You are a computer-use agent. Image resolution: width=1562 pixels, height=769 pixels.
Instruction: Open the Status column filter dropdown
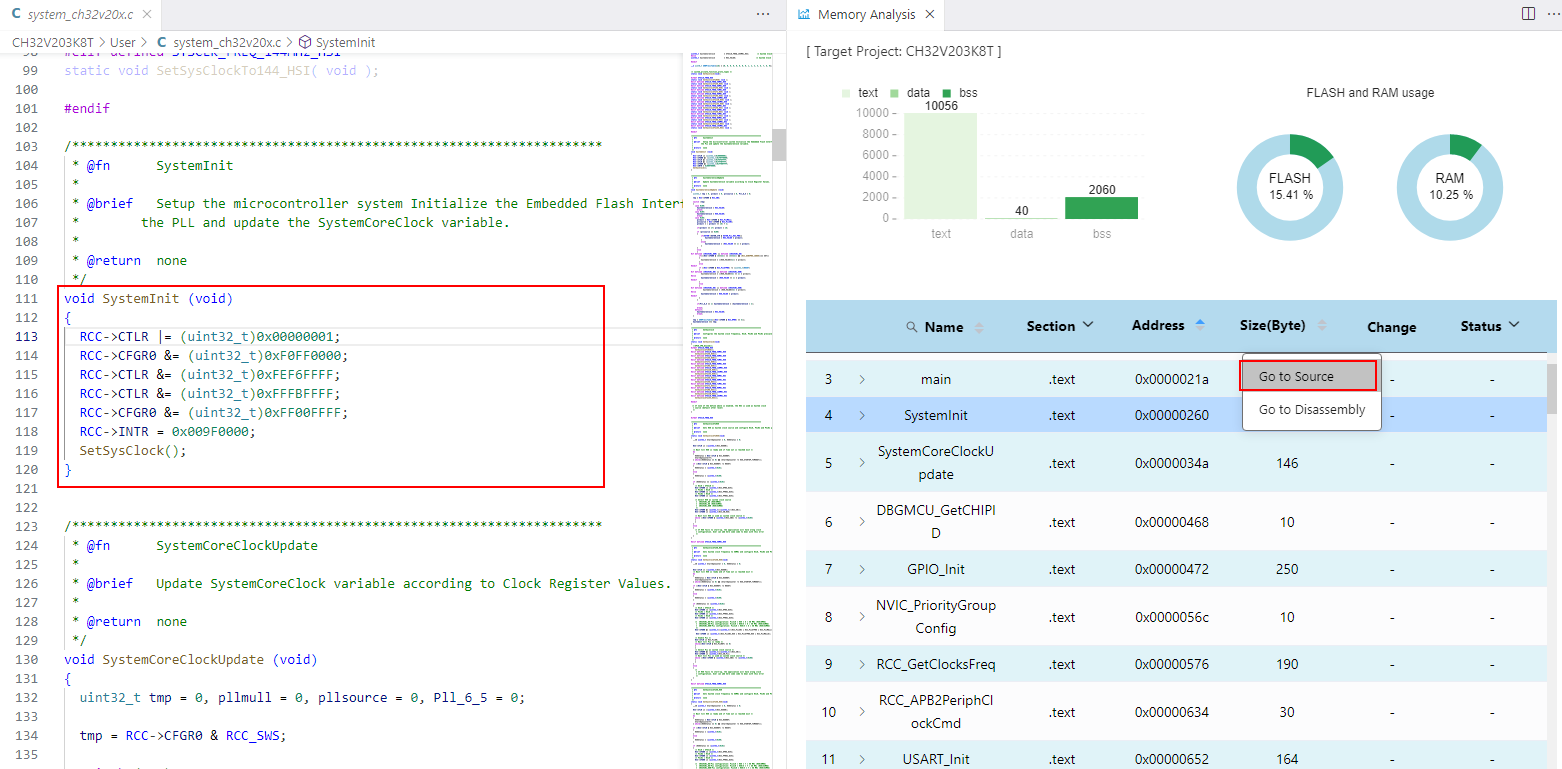click(1513, 325)
